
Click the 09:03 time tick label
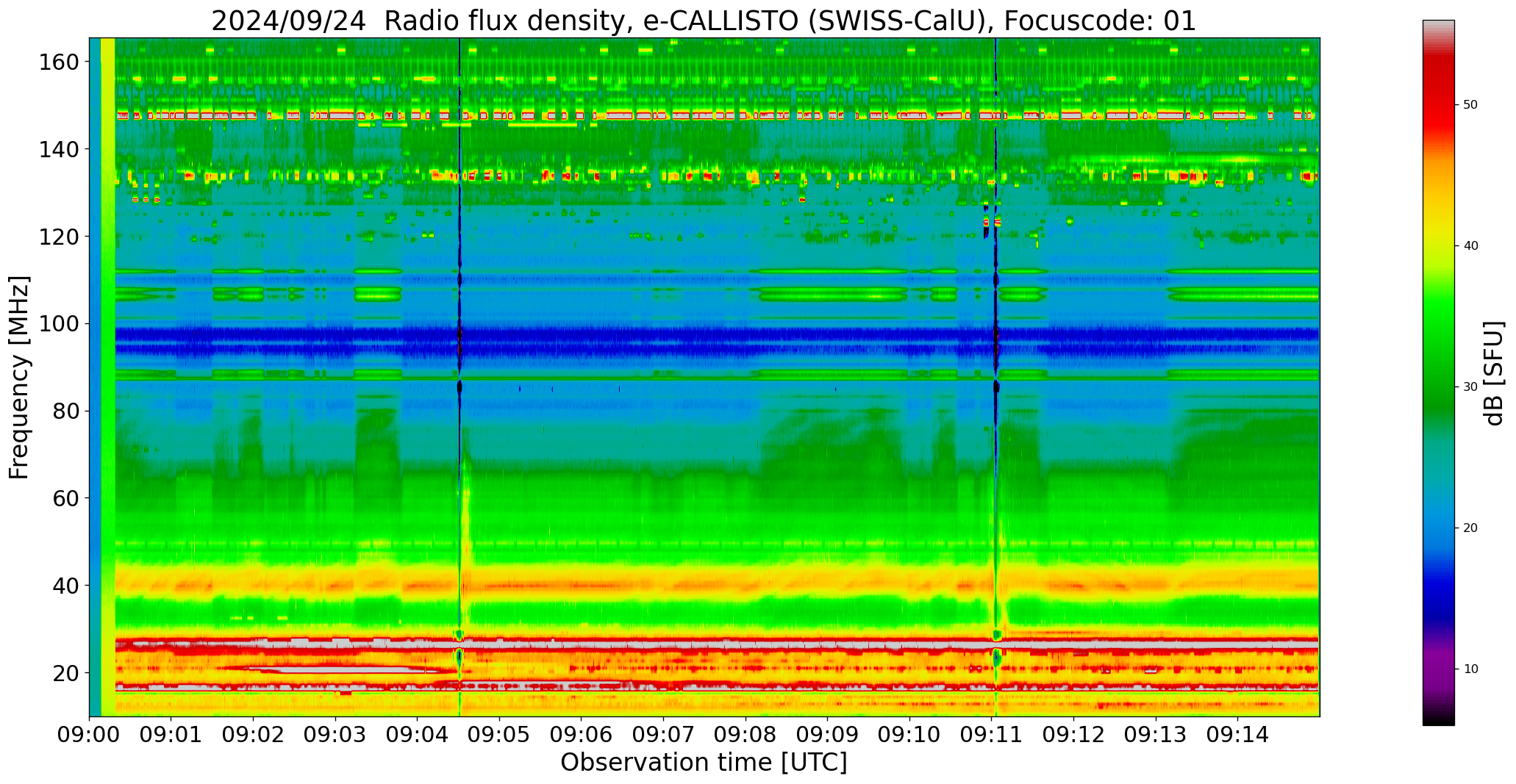[x=335, y=734]
